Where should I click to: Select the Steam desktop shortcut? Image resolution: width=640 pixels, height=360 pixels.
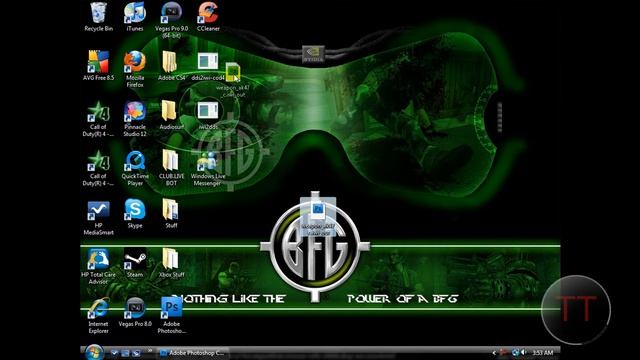tap(135, 263)
